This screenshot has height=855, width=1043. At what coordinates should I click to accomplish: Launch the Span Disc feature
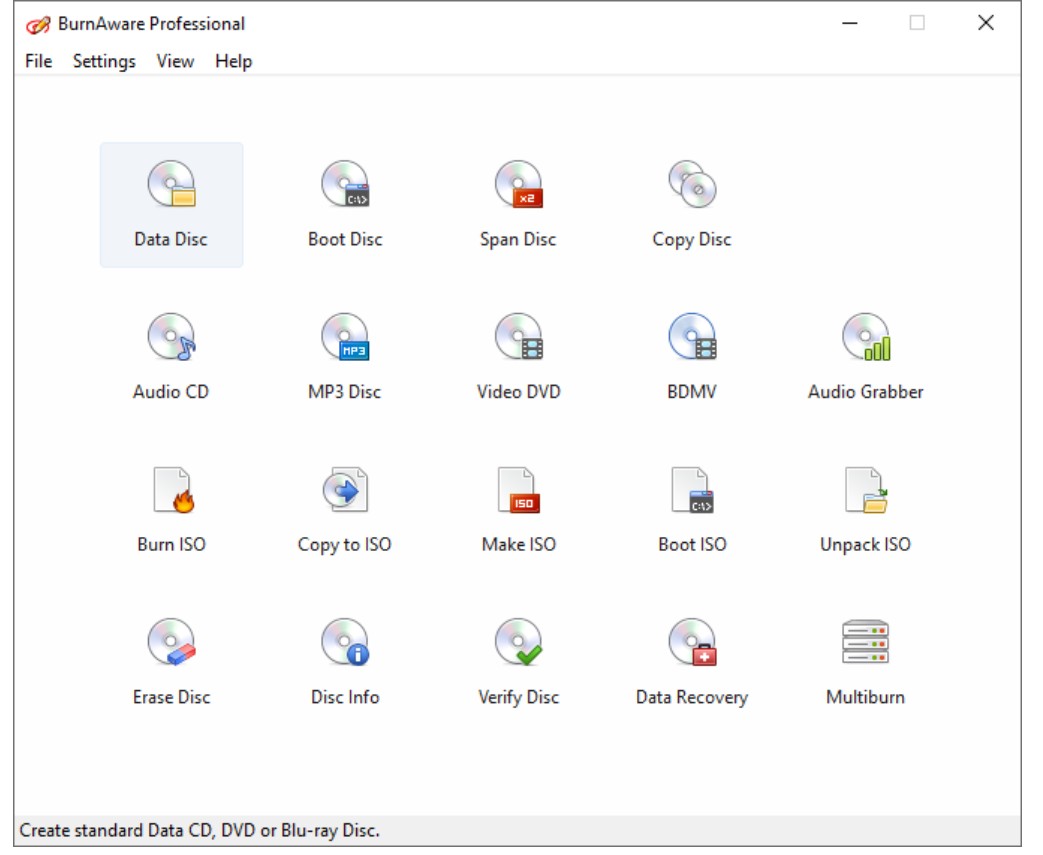point(517,197)
